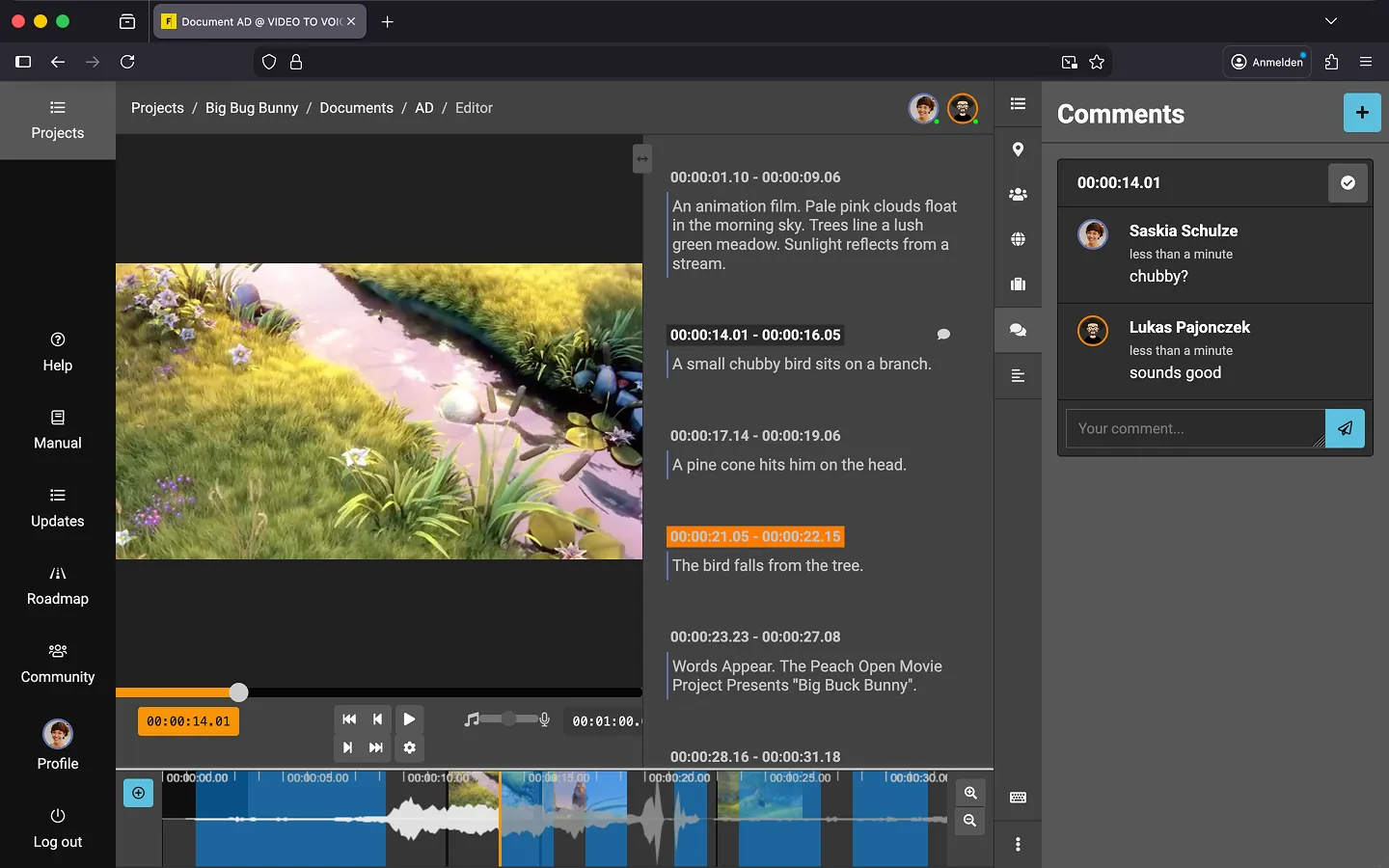This screenshot has height=868, width=1389.
Task: Add a new comment with plus button
Action: [1361, 113]
